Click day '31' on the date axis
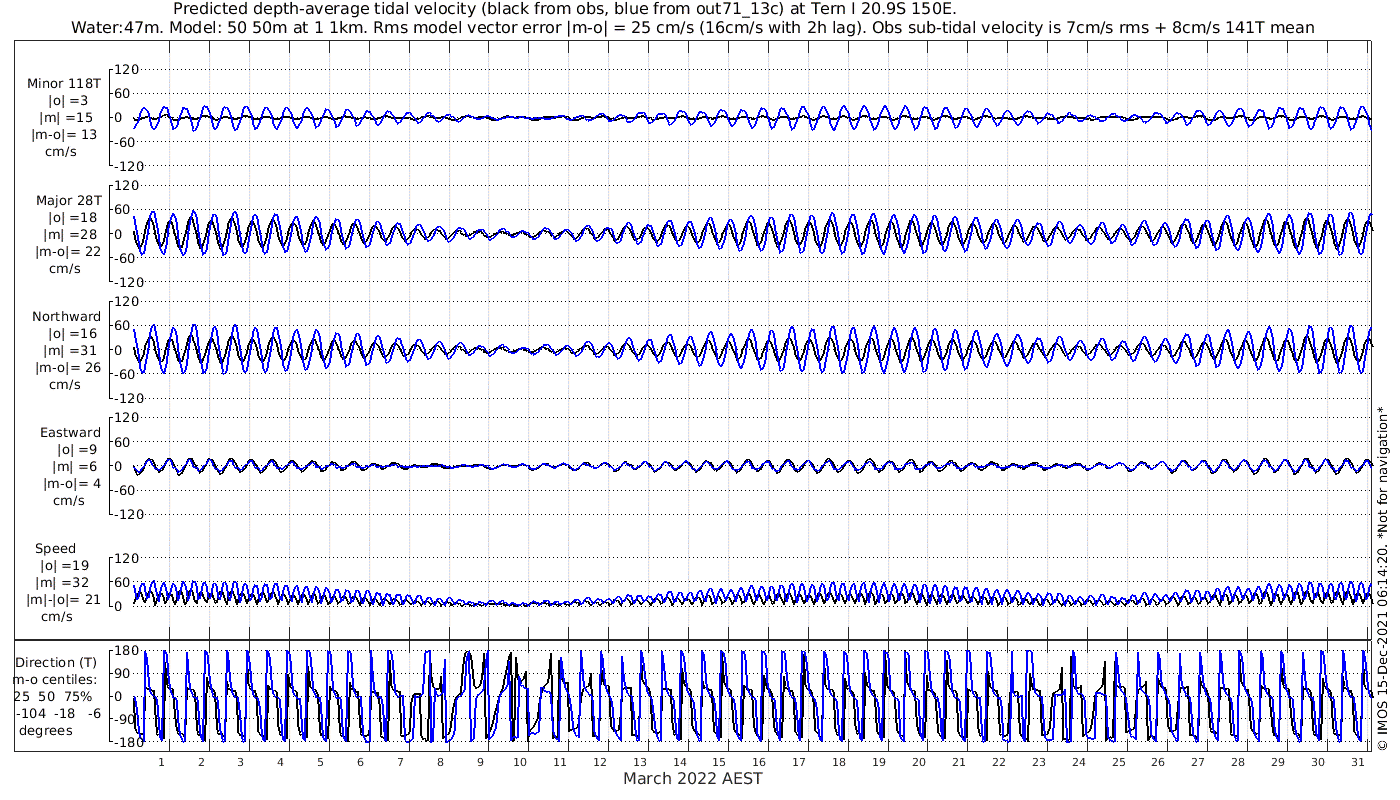The height and width of the screenshot is (800, 1400). pyautogui.click(x=1357, y=761)
